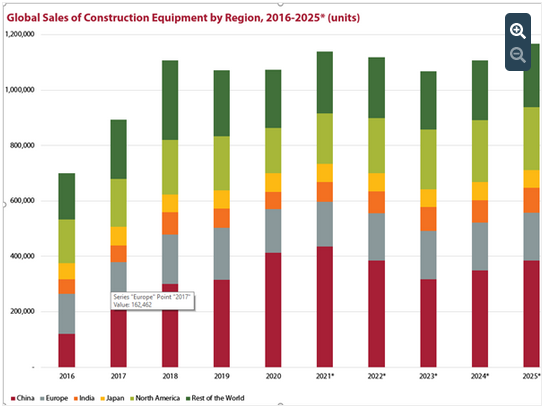Select the 1,000,000 vertical axis label

pyautogui.click(x=20, y=90)
